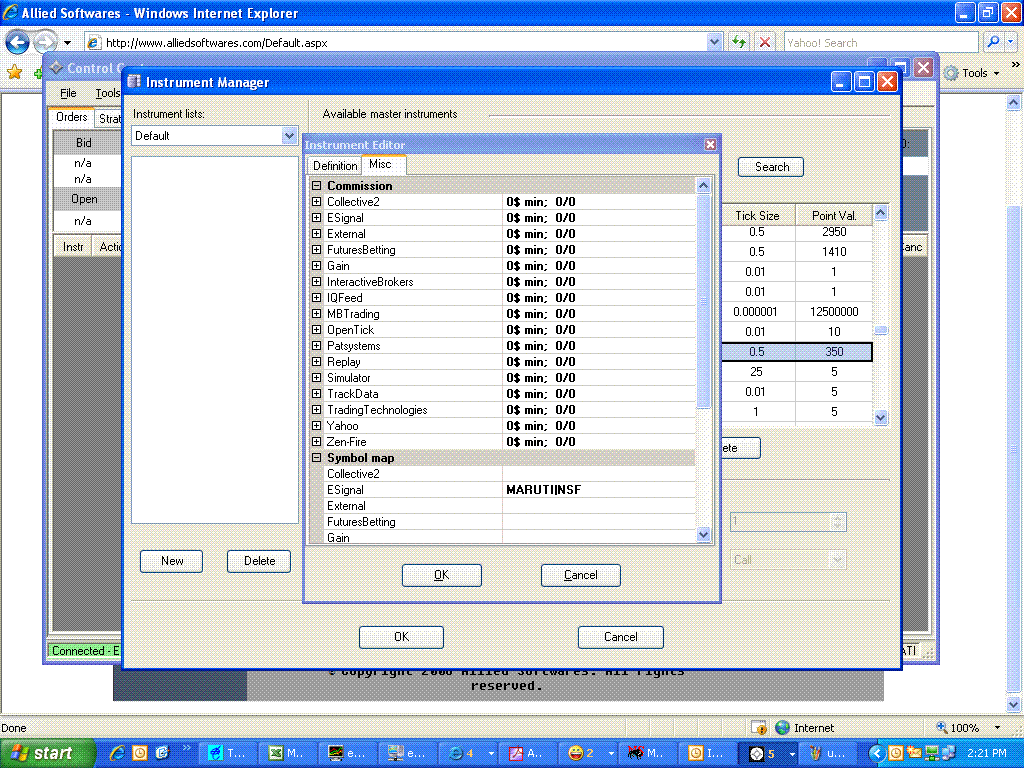Select the Orders tab in Control Center
The width and height of the screenshot is (1024, 768).
(71, 117)
